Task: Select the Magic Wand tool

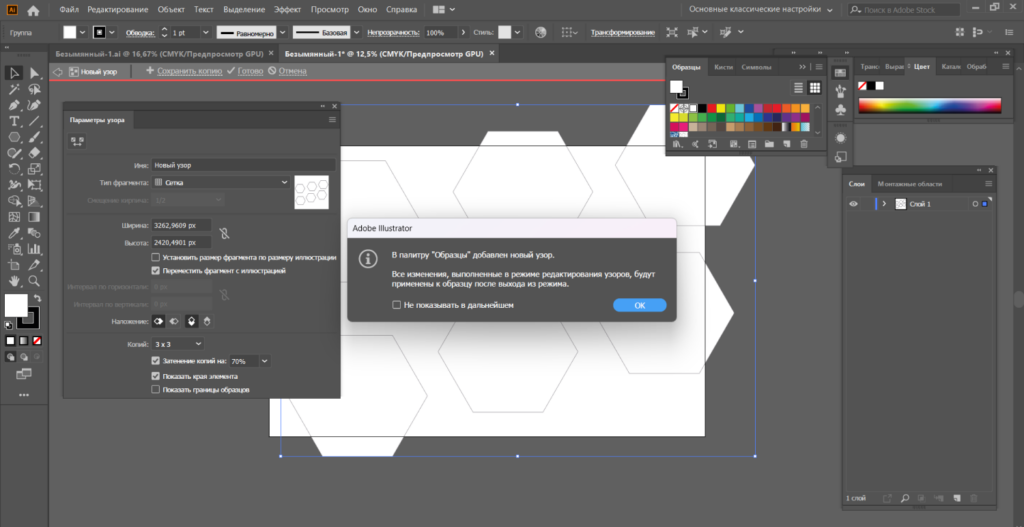Action: tap(14, 89)
